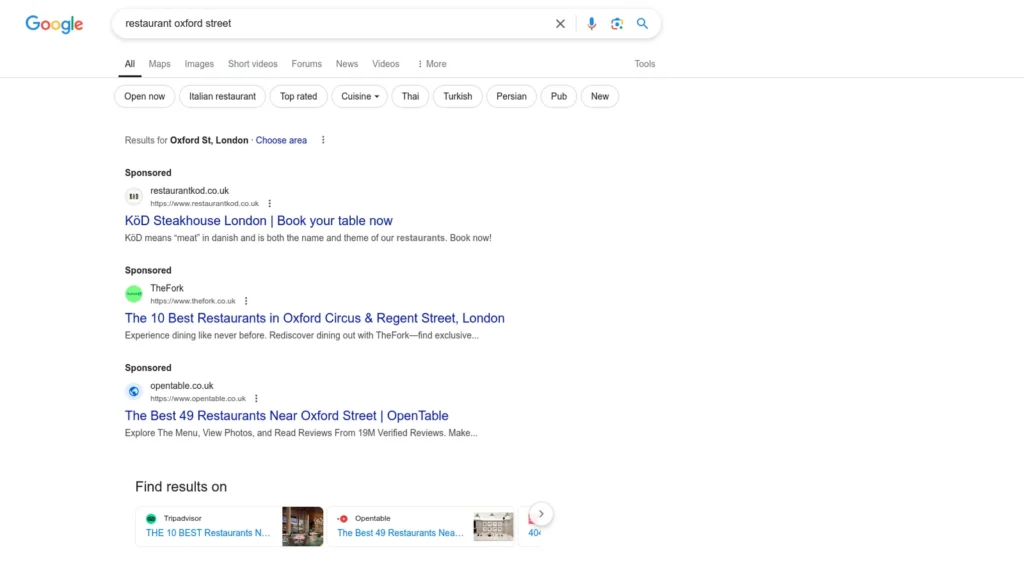Open options for restaurantkod.co.uk ad

tap(269, 203)
